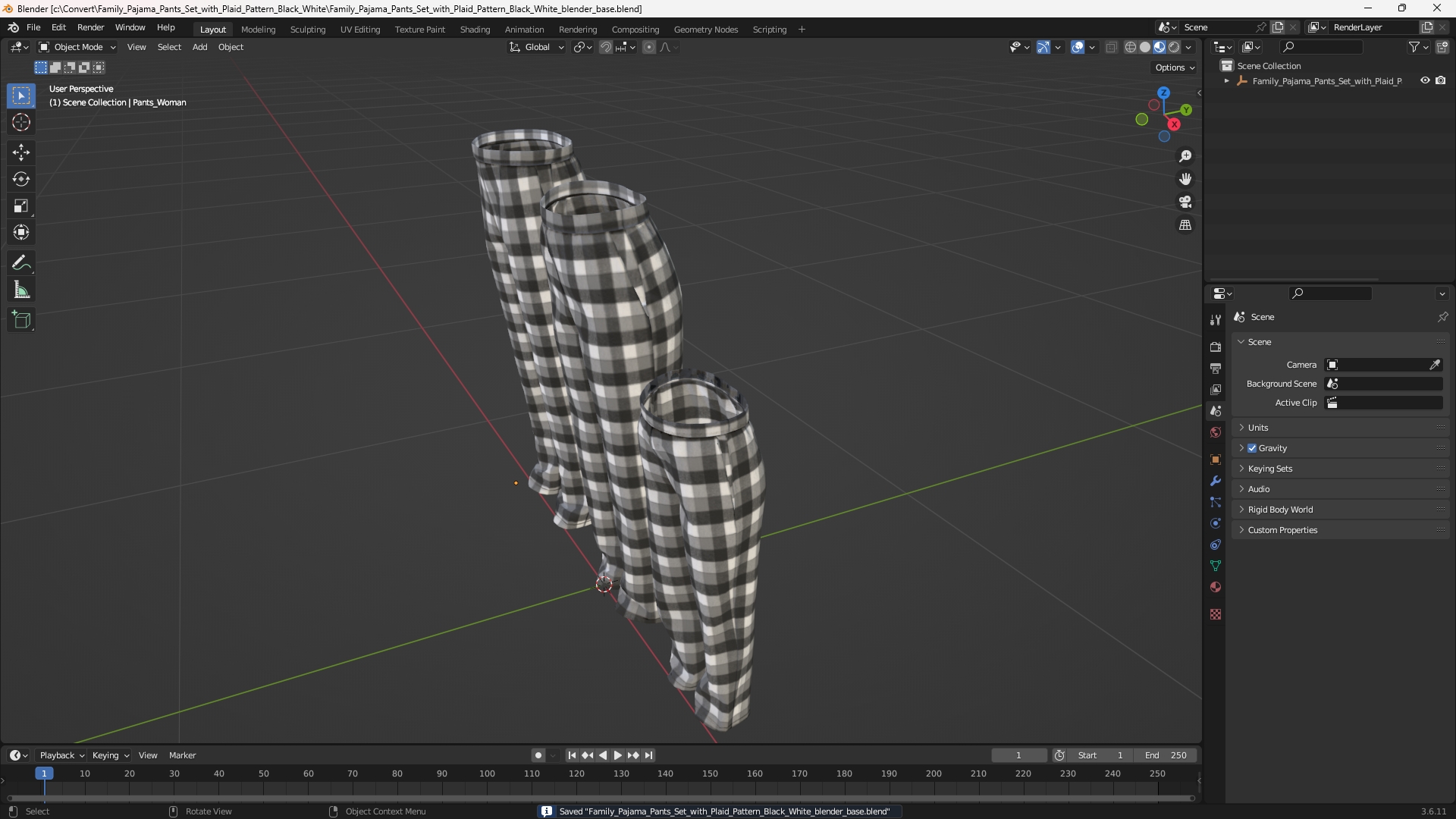
Task: Click the current frame field
Action: [x=1018, y=755]
